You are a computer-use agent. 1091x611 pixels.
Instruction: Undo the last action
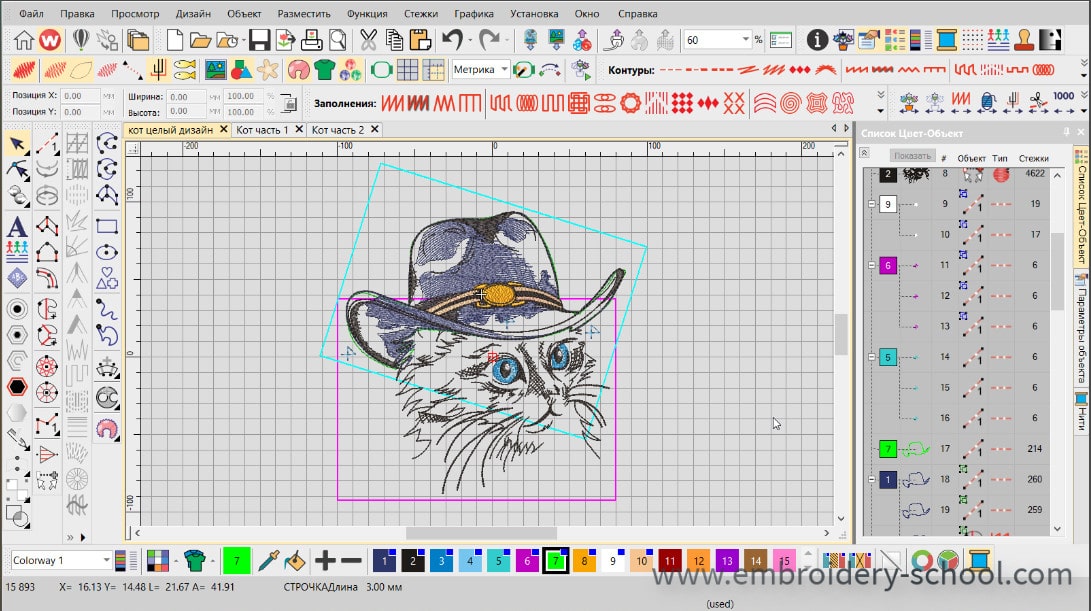coord(452,40)
